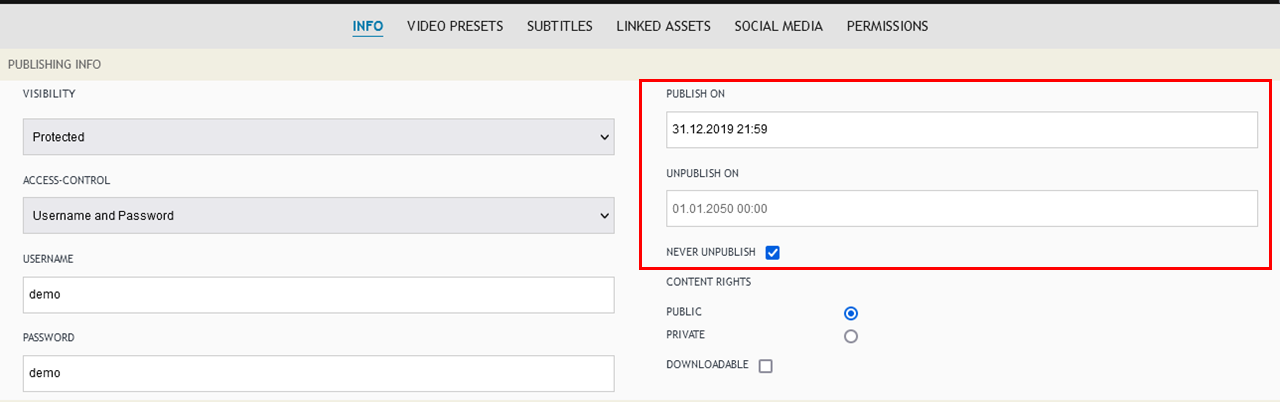
Task: Switch to the Video Presets tab
Action: 454,26
